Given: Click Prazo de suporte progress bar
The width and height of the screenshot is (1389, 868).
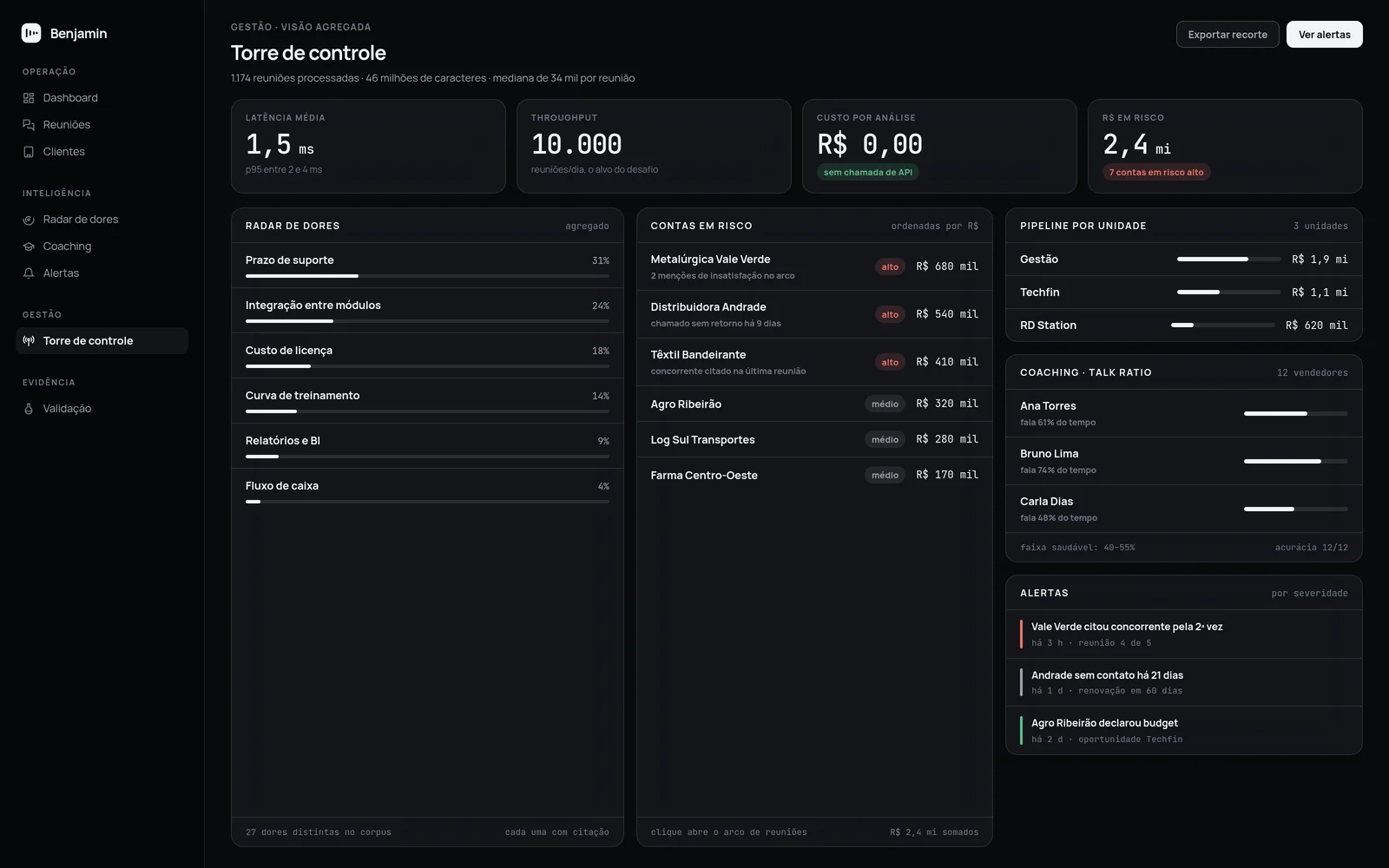Looking at the screenshot, I should [427, 276].
